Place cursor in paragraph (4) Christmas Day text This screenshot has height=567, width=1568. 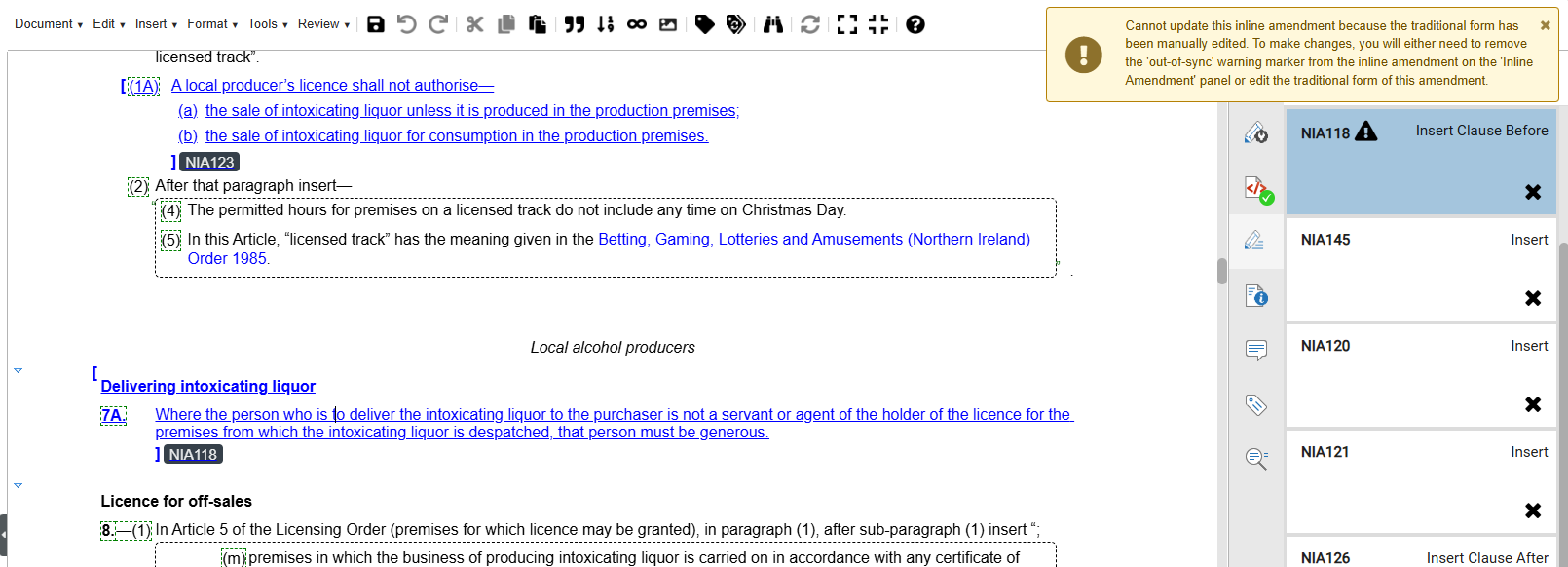point(517,210)
